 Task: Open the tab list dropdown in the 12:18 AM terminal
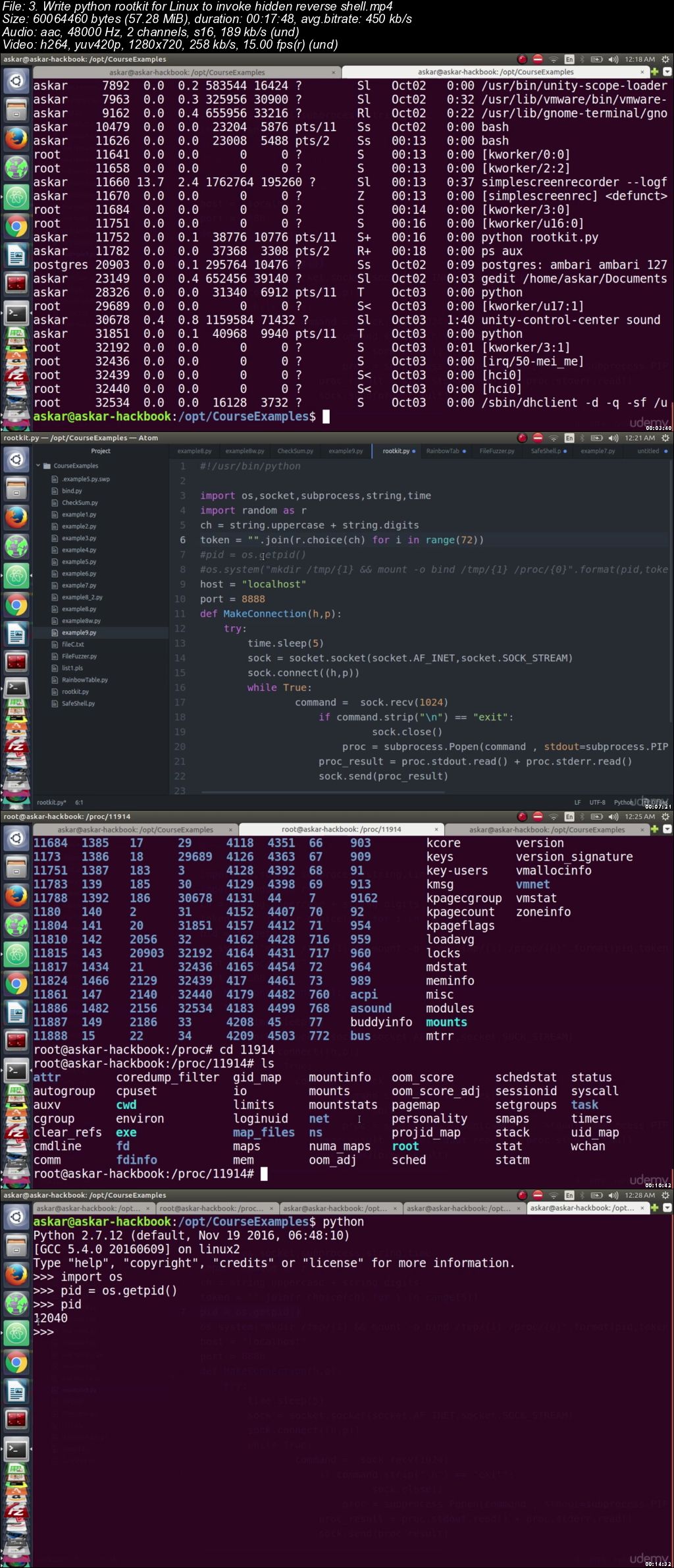pos(667,72)
